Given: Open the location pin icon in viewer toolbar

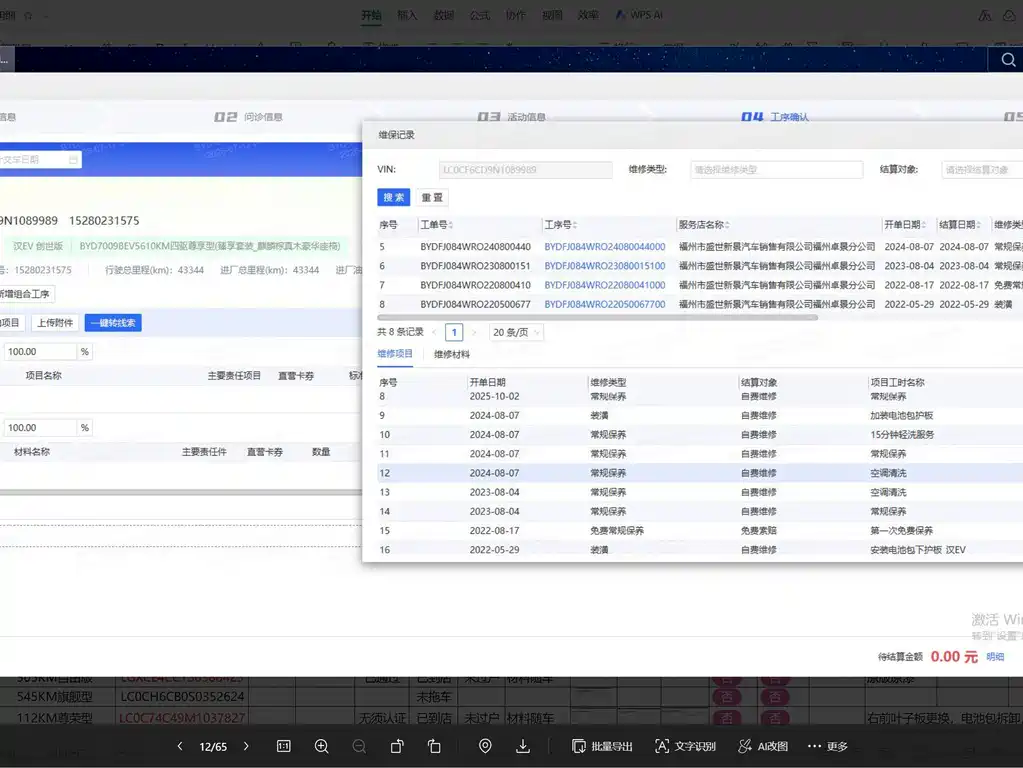Looking at the screenshot, I should pos(485,746).
